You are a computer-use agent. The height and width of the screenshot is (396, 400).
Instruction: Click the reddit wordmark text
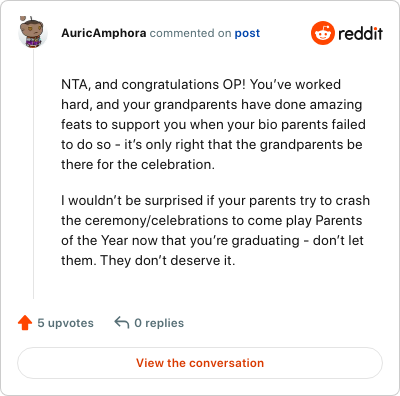[360, 33]
